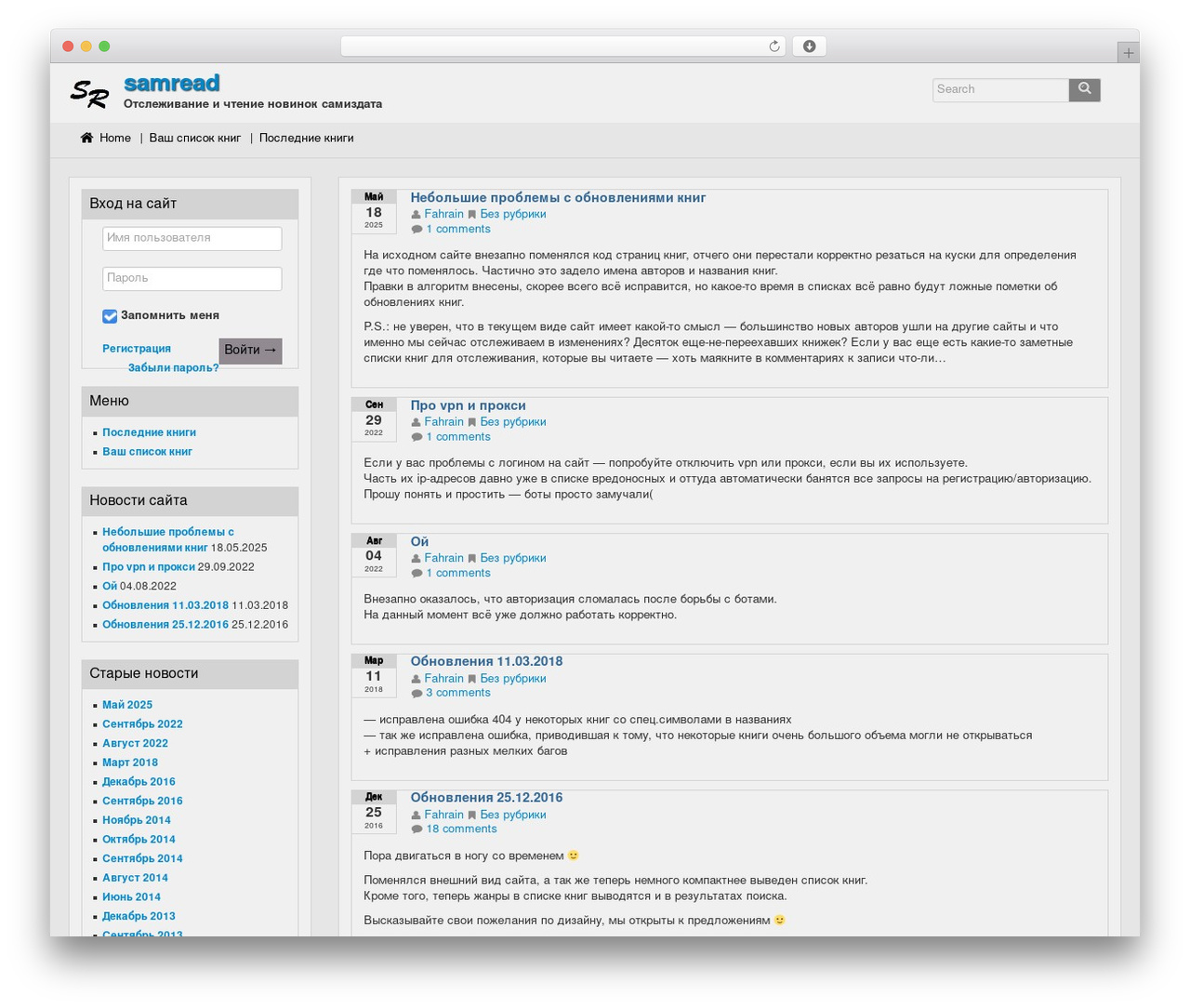1190x1008 pixels.
Task: Open Октябрь 2014 archive link
Action: coord(139,840)
